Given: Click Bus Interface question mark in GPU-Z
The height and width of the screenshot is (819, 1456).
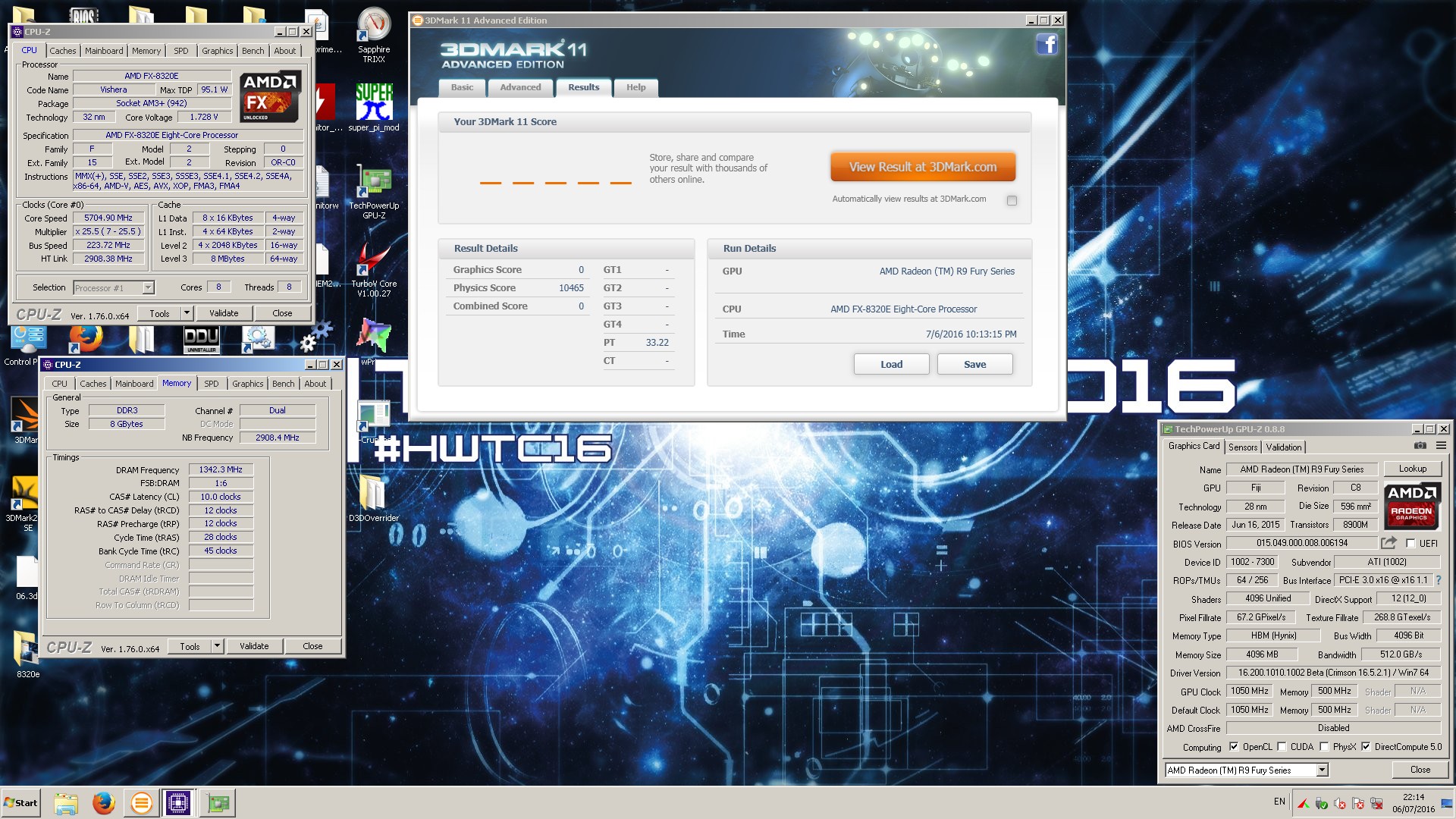Looking at the screenshot, I should click(x=1438, y=580).
